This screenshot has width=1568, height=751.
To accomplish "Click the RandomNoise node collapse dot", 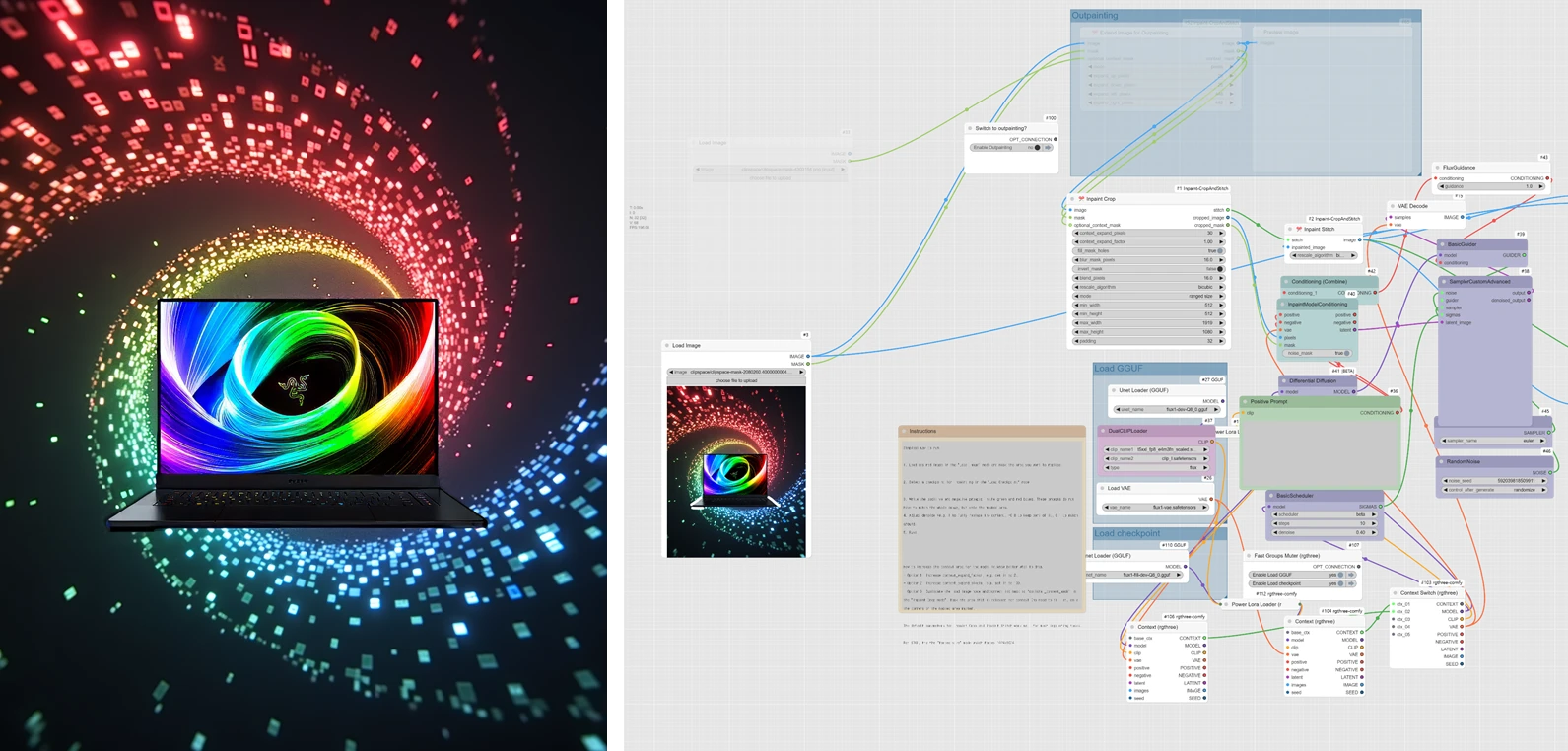I will pyautogui.click(x=1441, y=461).
